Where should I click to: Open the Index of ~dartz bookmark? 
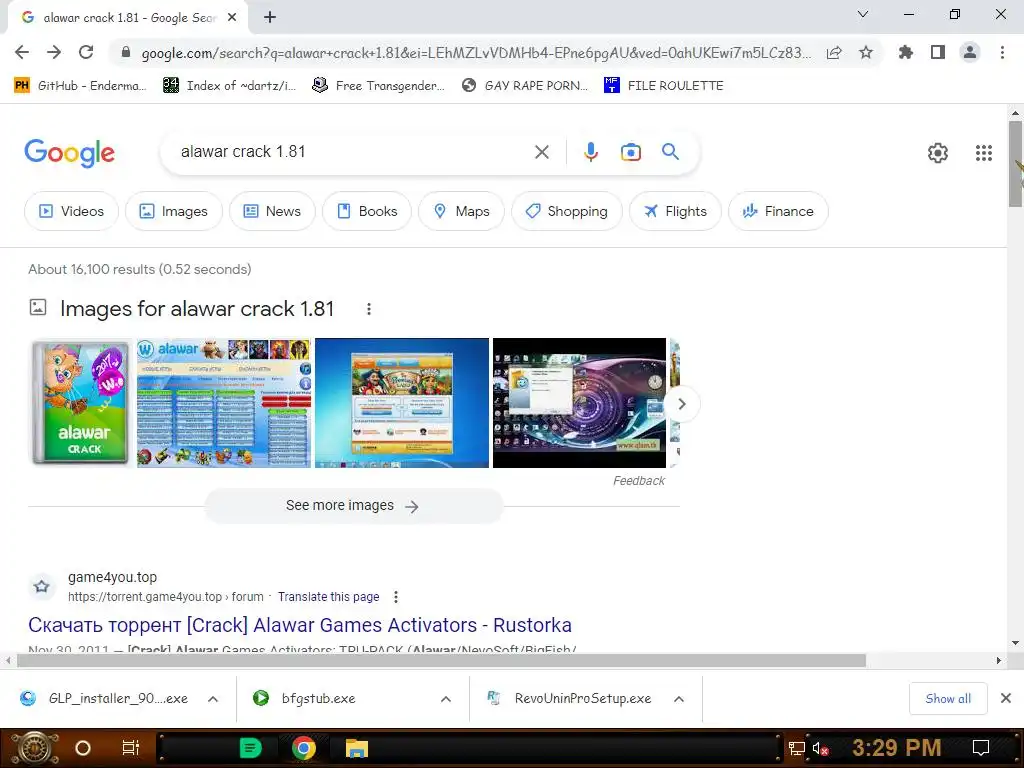tap(229, 86)
